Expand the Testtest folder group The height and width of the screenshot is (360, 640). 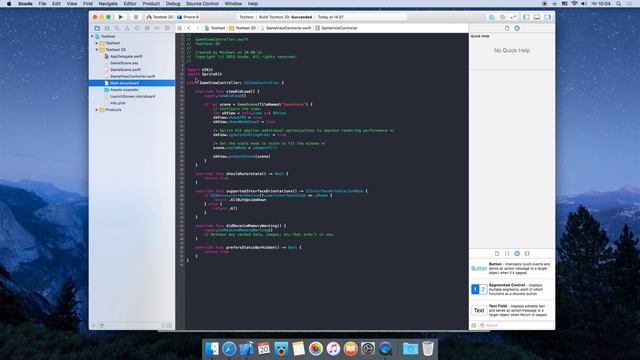(x=97, y=43)
